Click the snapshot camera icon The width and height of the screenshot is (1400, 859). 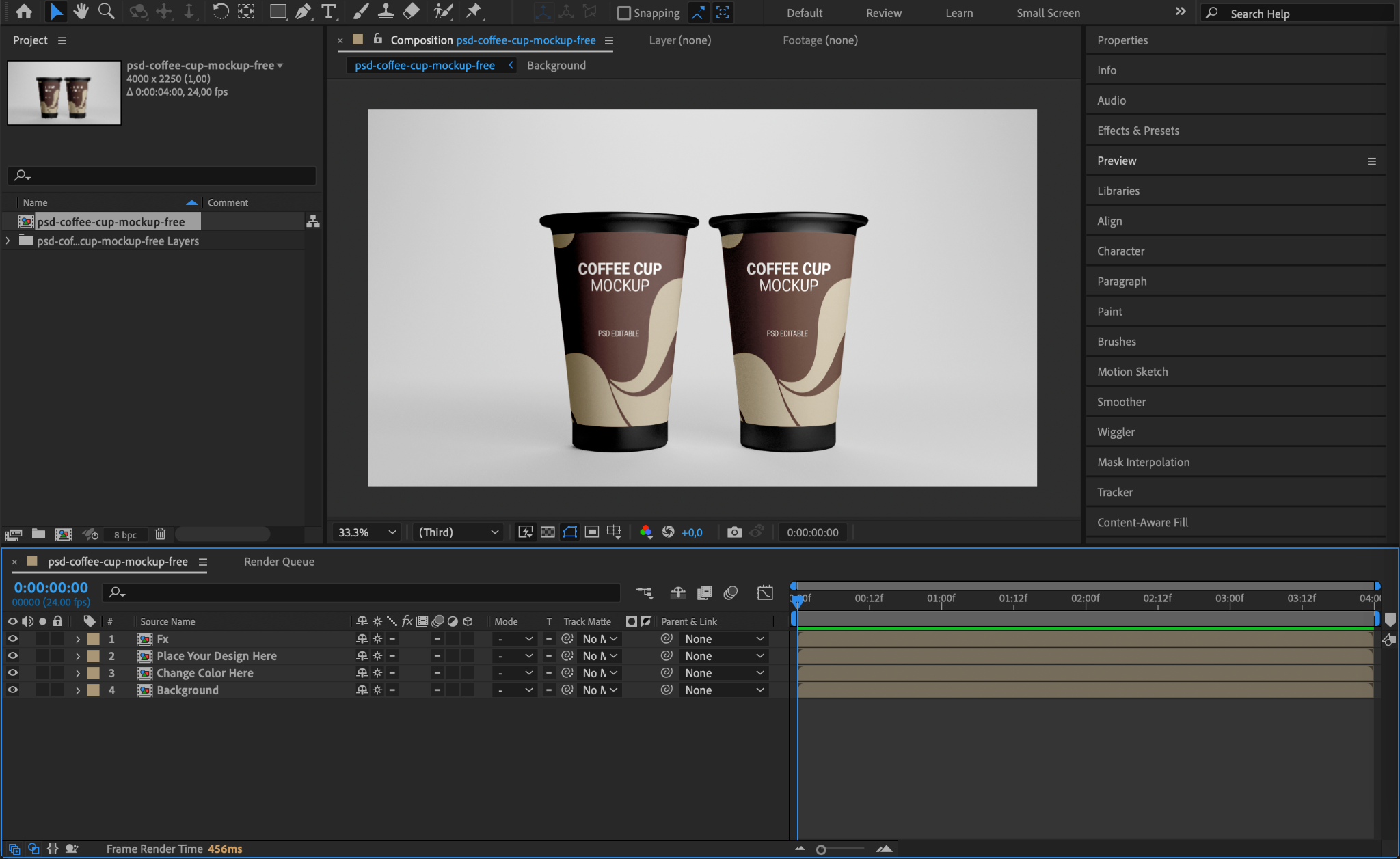point(734,532)
